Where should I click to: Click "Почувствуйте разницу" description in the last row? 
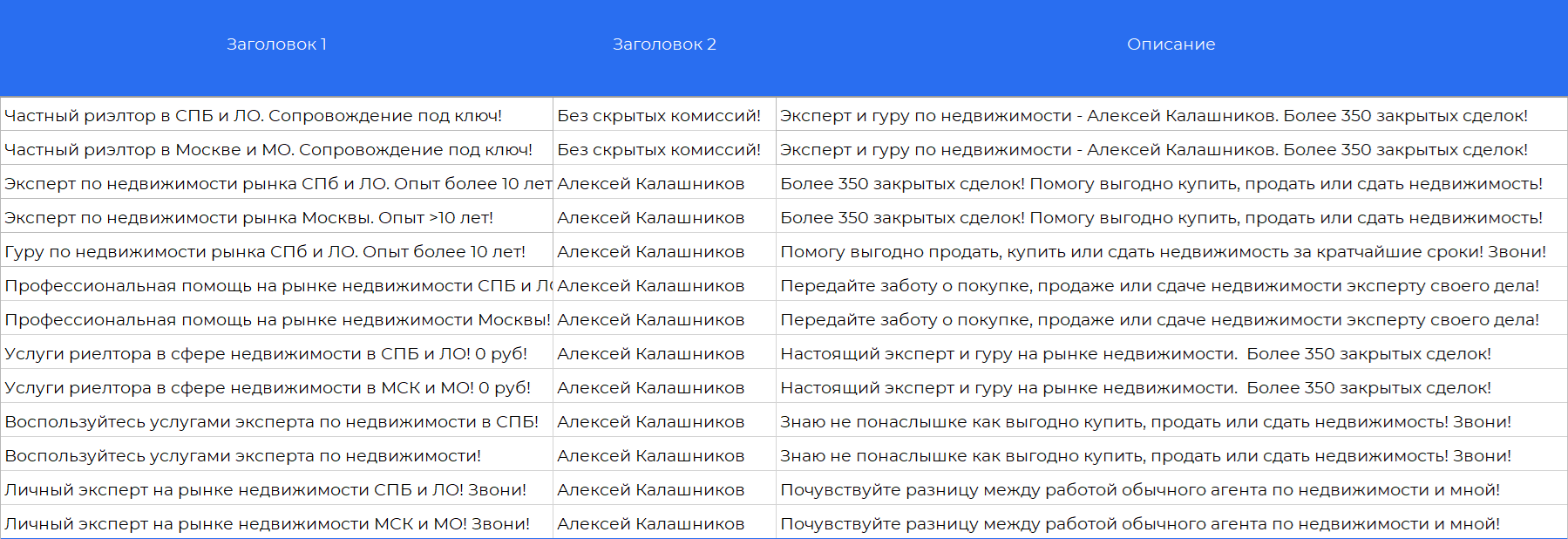[1139, 524]
